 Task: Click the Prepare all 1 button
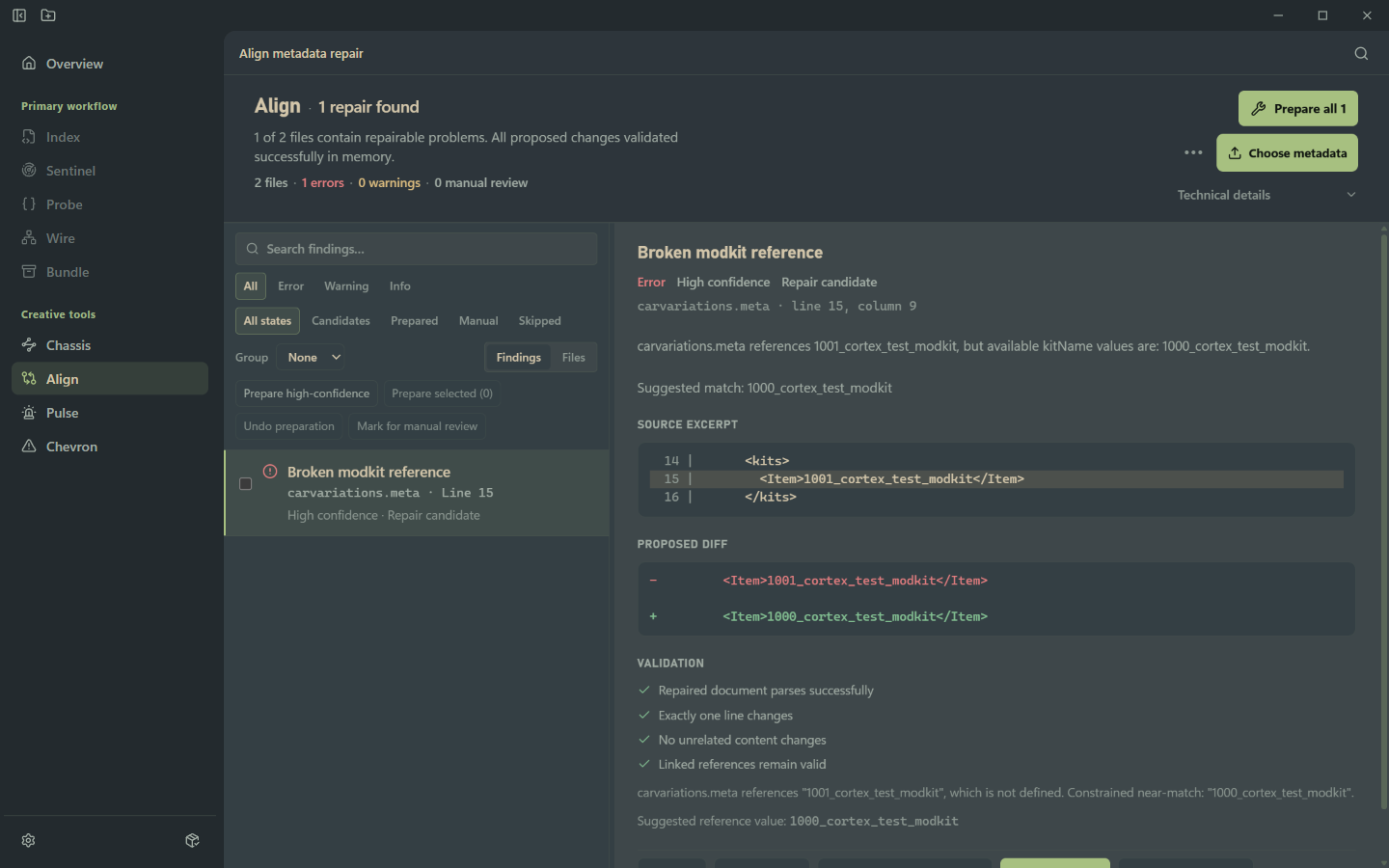[x=1298, y=109]
